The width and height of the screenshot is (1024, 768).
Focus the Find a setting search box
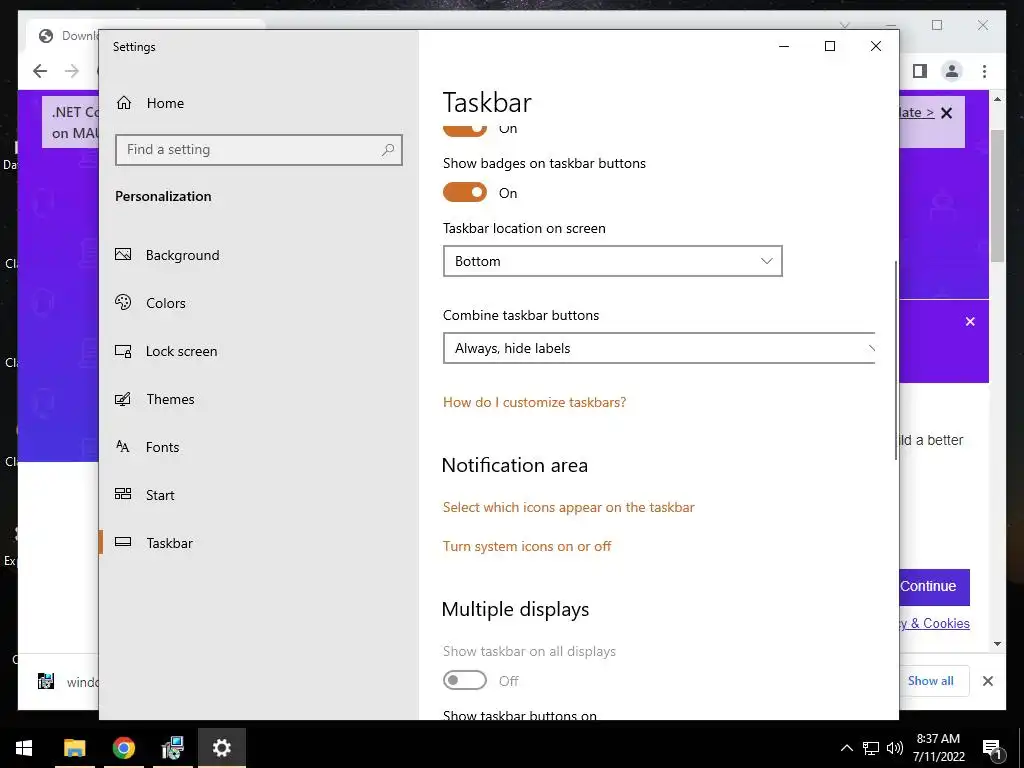pos(259,150)
